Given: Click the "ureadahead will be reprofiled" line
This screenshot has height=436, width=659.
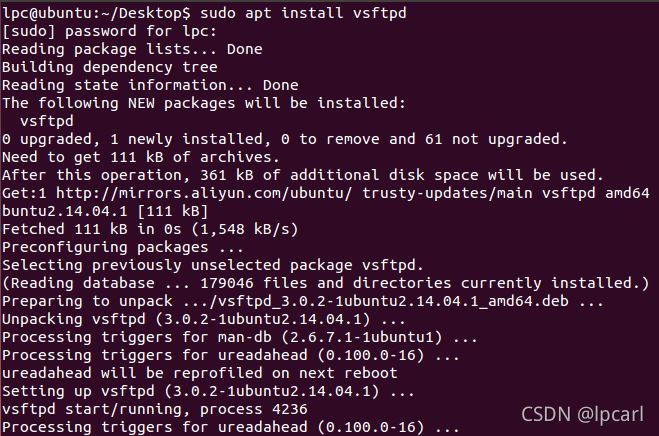Looking at the screenshot, I should 200,373.
